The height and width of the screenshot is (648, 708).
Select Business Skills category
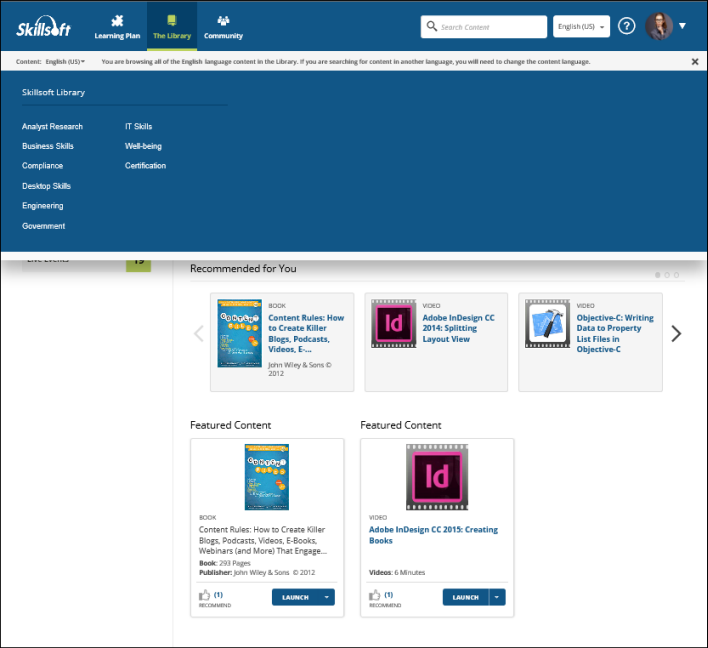pyautogui.click(x=48, y=146)
